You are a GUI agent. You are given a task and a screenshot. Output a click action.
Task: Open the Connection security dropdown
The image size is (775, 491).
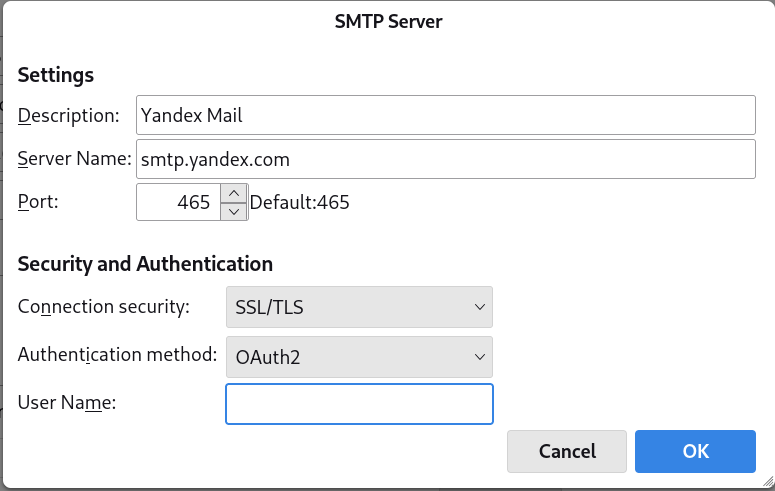(x=359, y=307)
